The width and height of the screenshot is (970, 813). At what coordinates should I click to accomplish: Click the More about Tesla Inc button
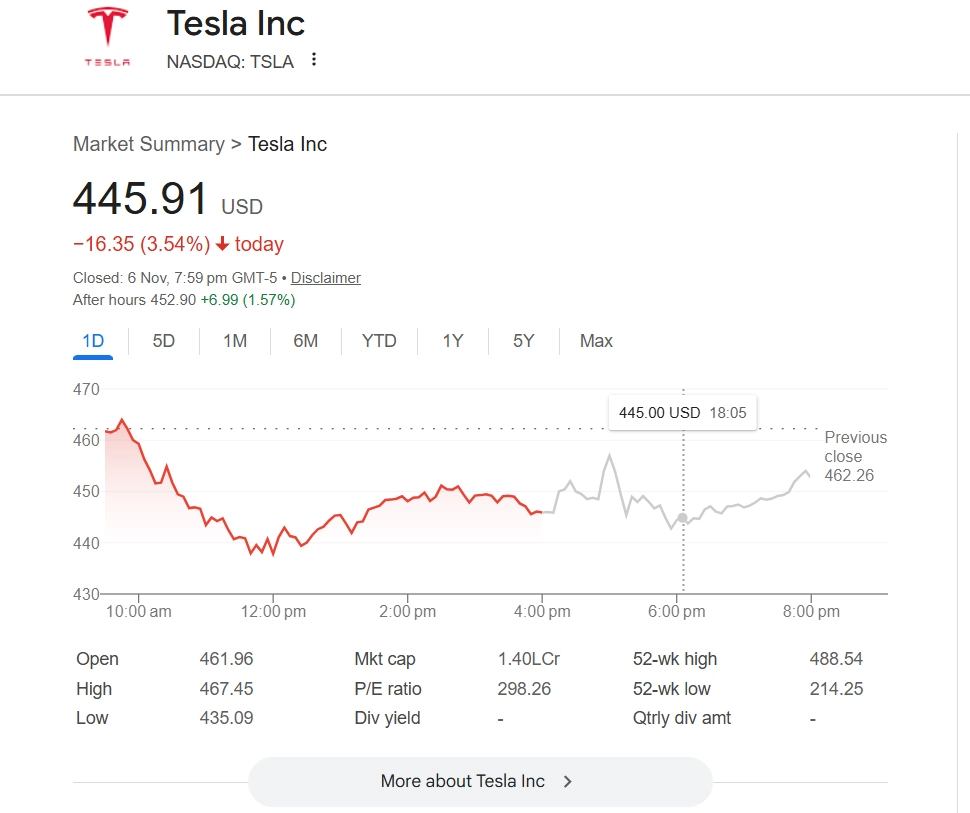pos(480,782)
